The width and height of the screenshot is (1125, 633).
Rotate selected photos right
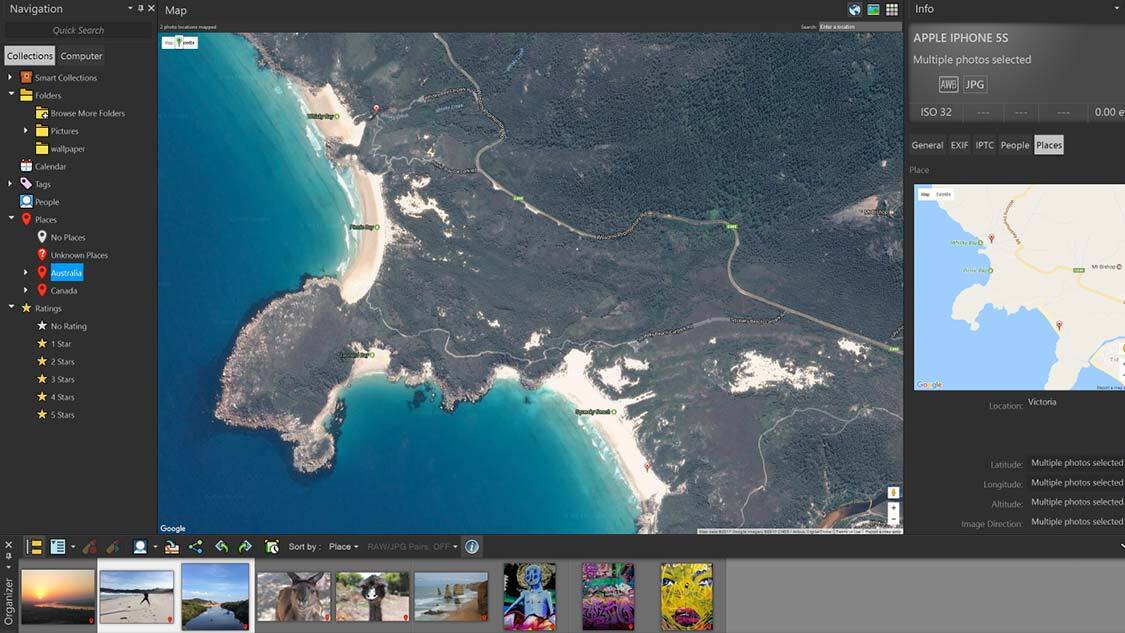[x=245, y=547]
